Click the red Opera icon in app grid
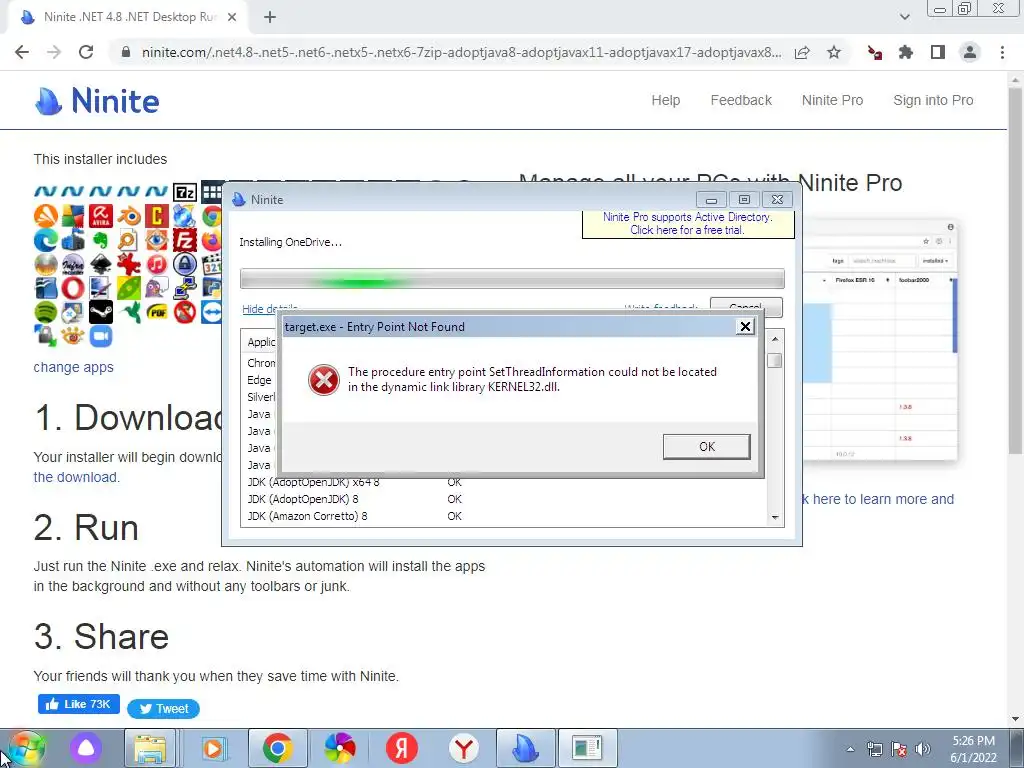The width and height of the screenshot is (1024, 768). click(x=73, y=288)
